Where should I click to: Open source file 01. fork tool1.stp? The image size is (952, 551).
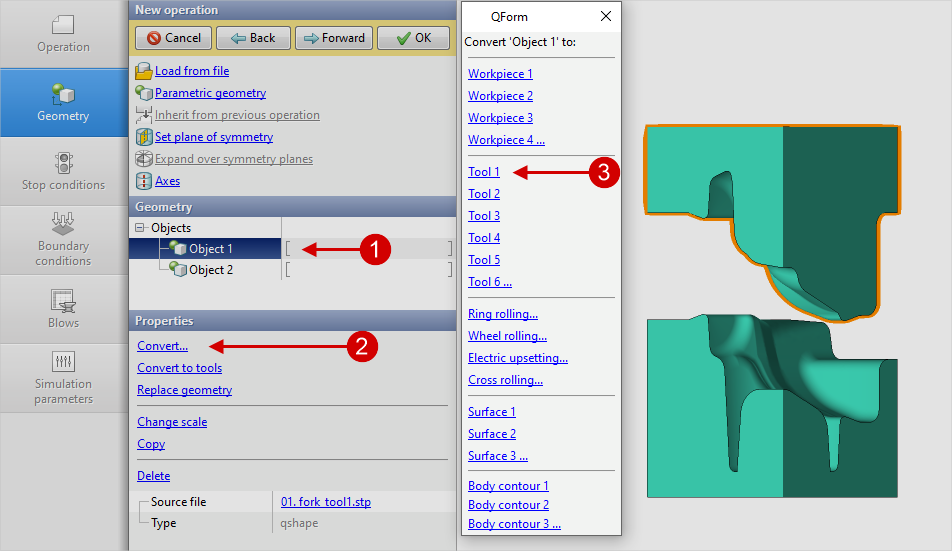tap(326, 502)
